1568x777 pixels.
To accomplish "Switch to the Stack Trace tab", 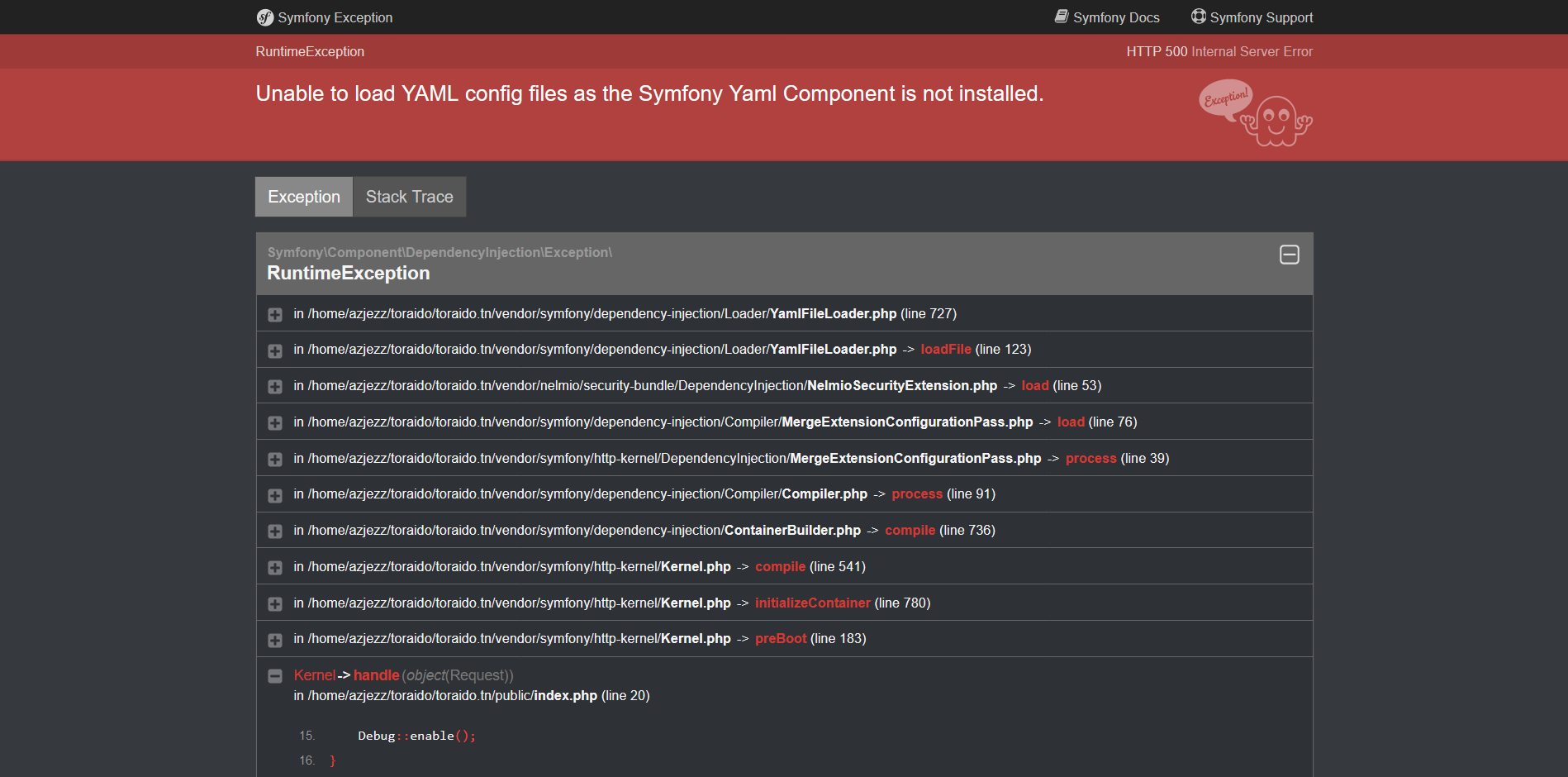I will pyautogui.click(x=410, y=197).
